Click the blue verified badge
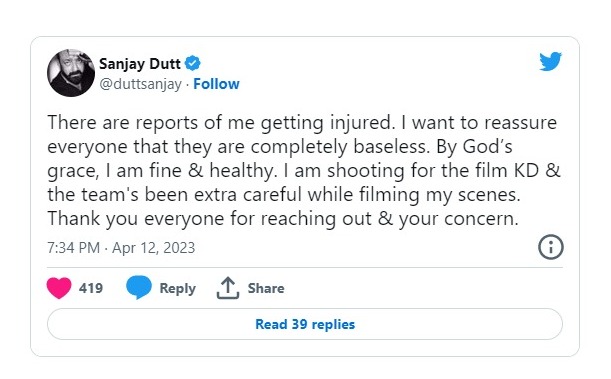This screenshot has width=611, height=379. (x=192, y=63)
